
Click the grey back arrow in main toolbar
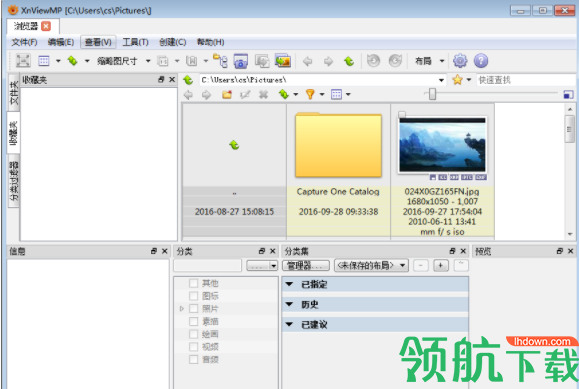point(307,61)
